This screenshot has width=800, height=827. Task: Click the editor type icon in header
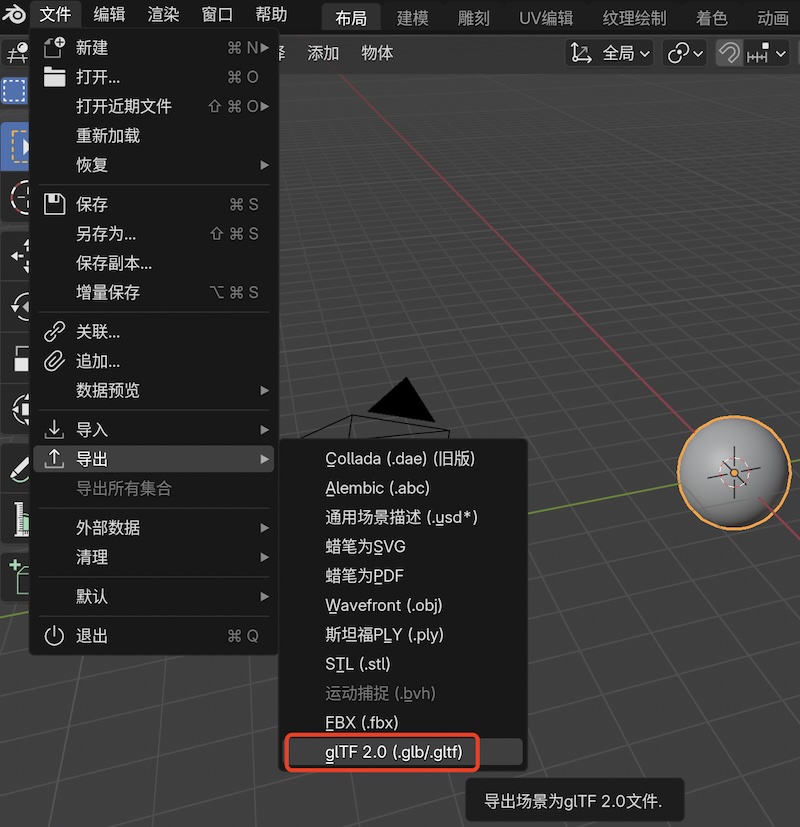16,53
